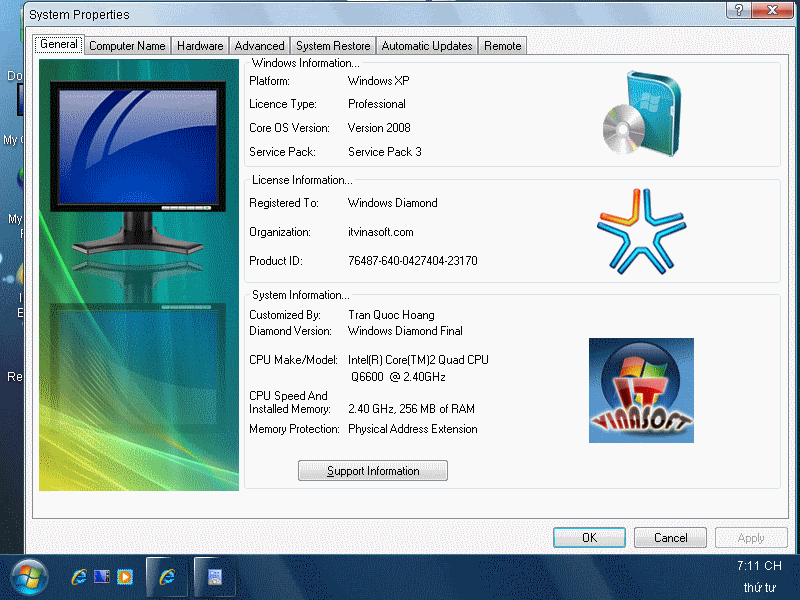Viewport: 800px width, 600px height.
Task: Close the System Properties dialog
Action: pos(772,10)
